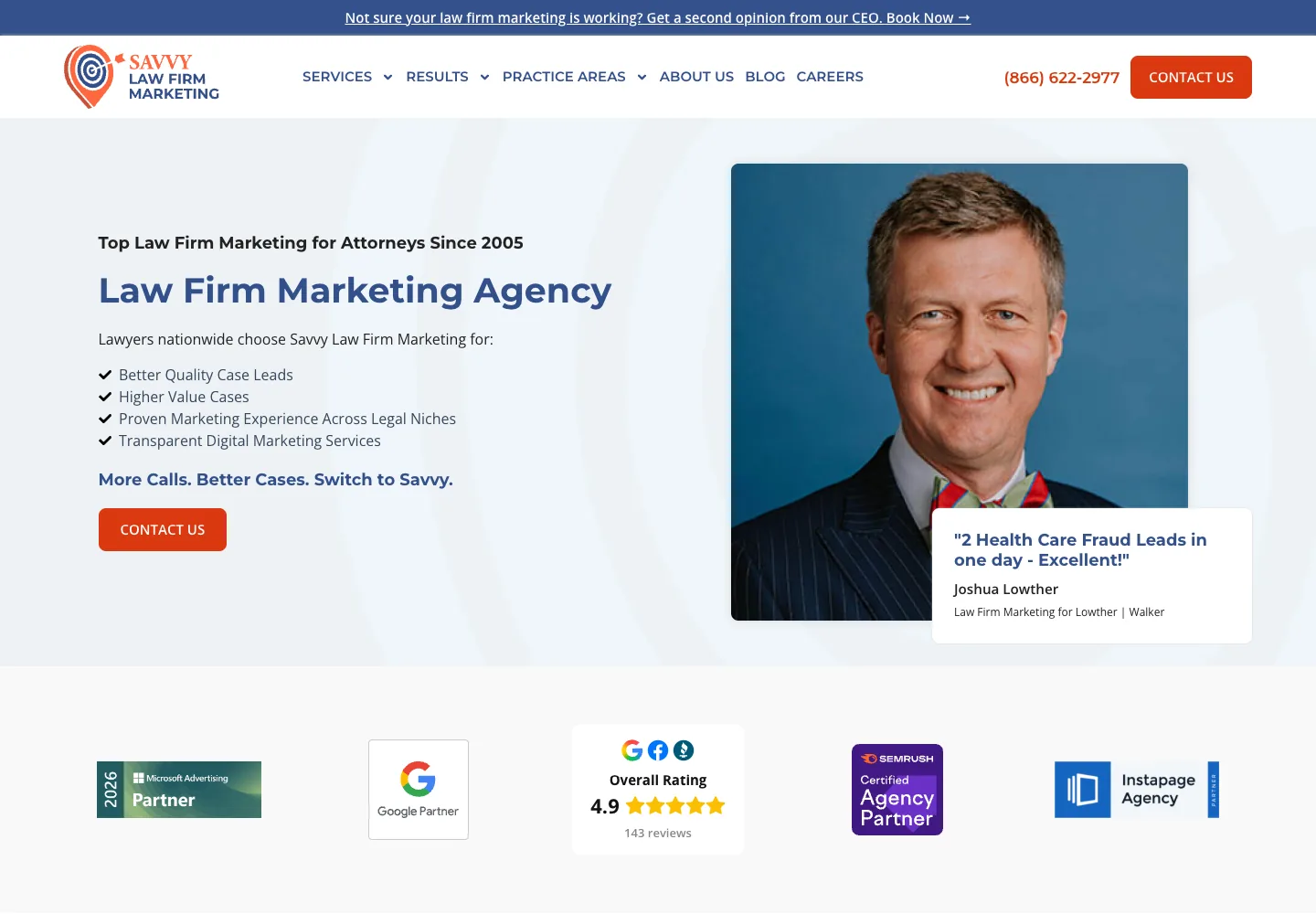Click "Law Firm Marketing for Lowther | Walker" text

click(x=1059, y=612)
